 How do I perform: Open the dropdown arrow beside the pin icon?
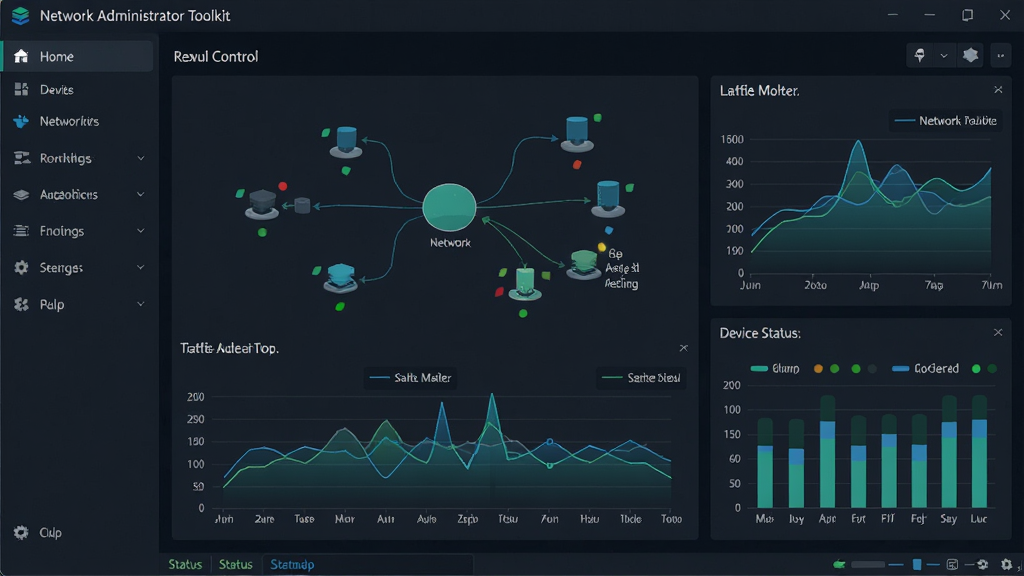tap(944, 56)
